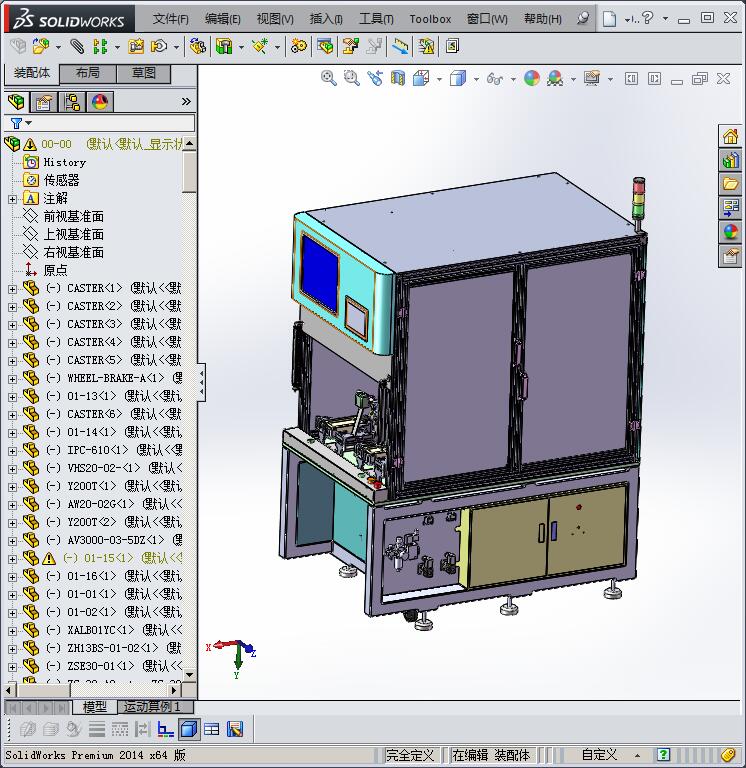Screen dimensions: 746x768
Task: Open the DisplayManager tab icon
Action: point(100,102)
